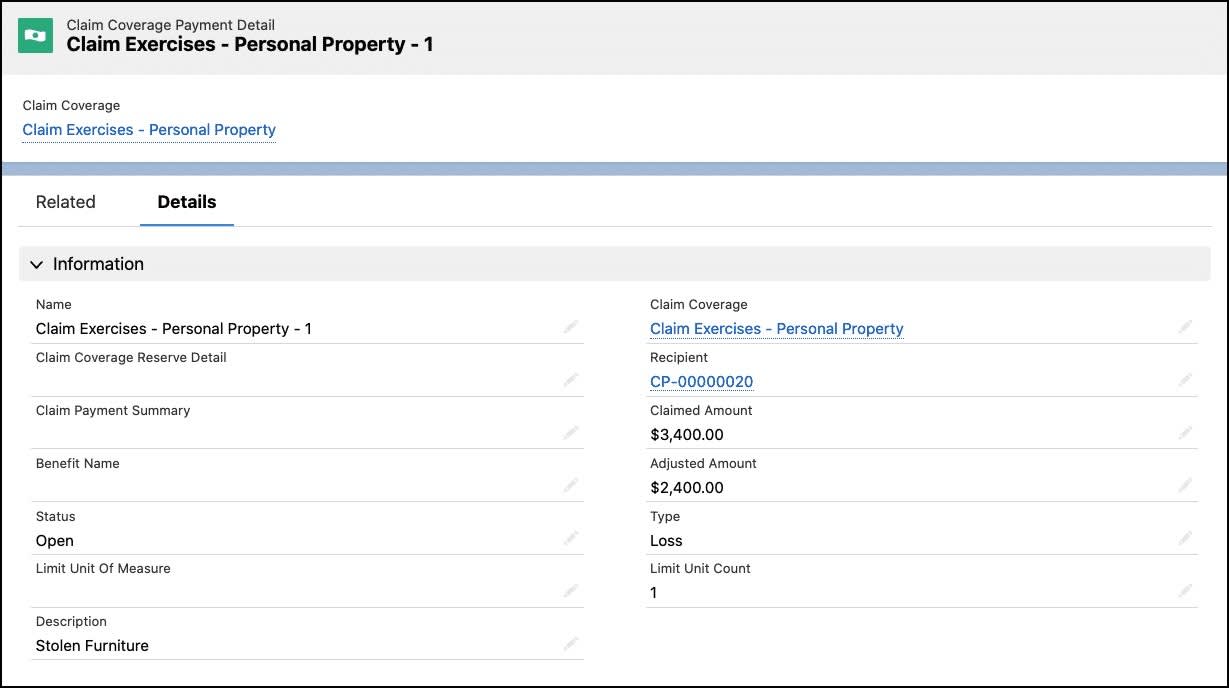Select the Details tab
Viewport: 1229px width, 688px height.
point(187,202)
